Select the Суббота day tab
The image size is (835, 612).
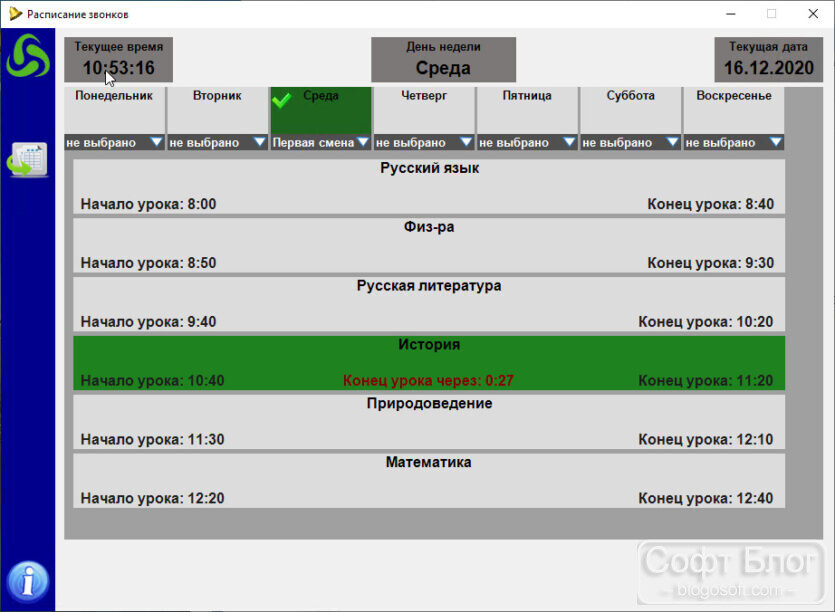630,111
